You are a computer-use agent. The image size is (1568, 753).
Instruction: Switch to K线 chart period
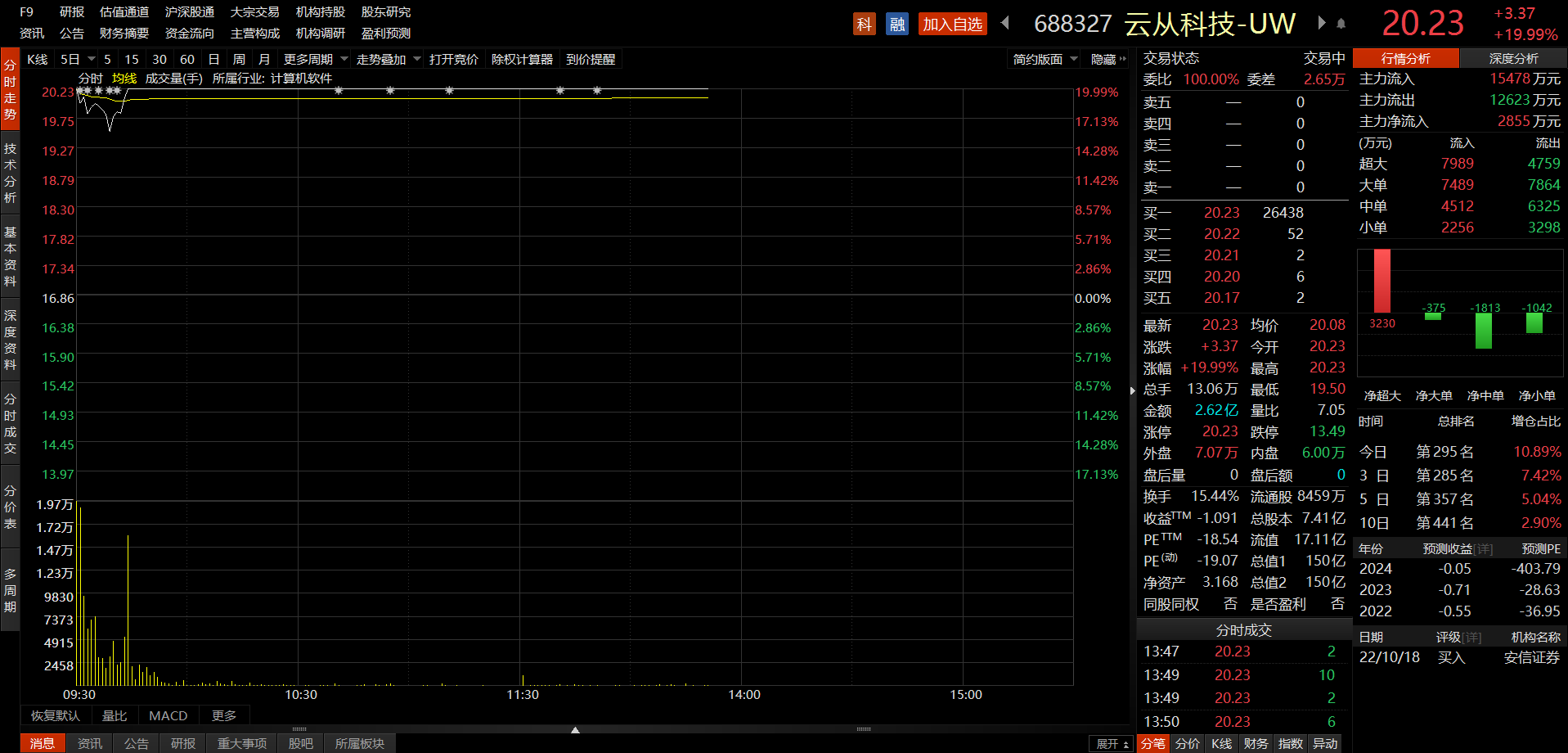pyautogui.click(x=38, y=59)
